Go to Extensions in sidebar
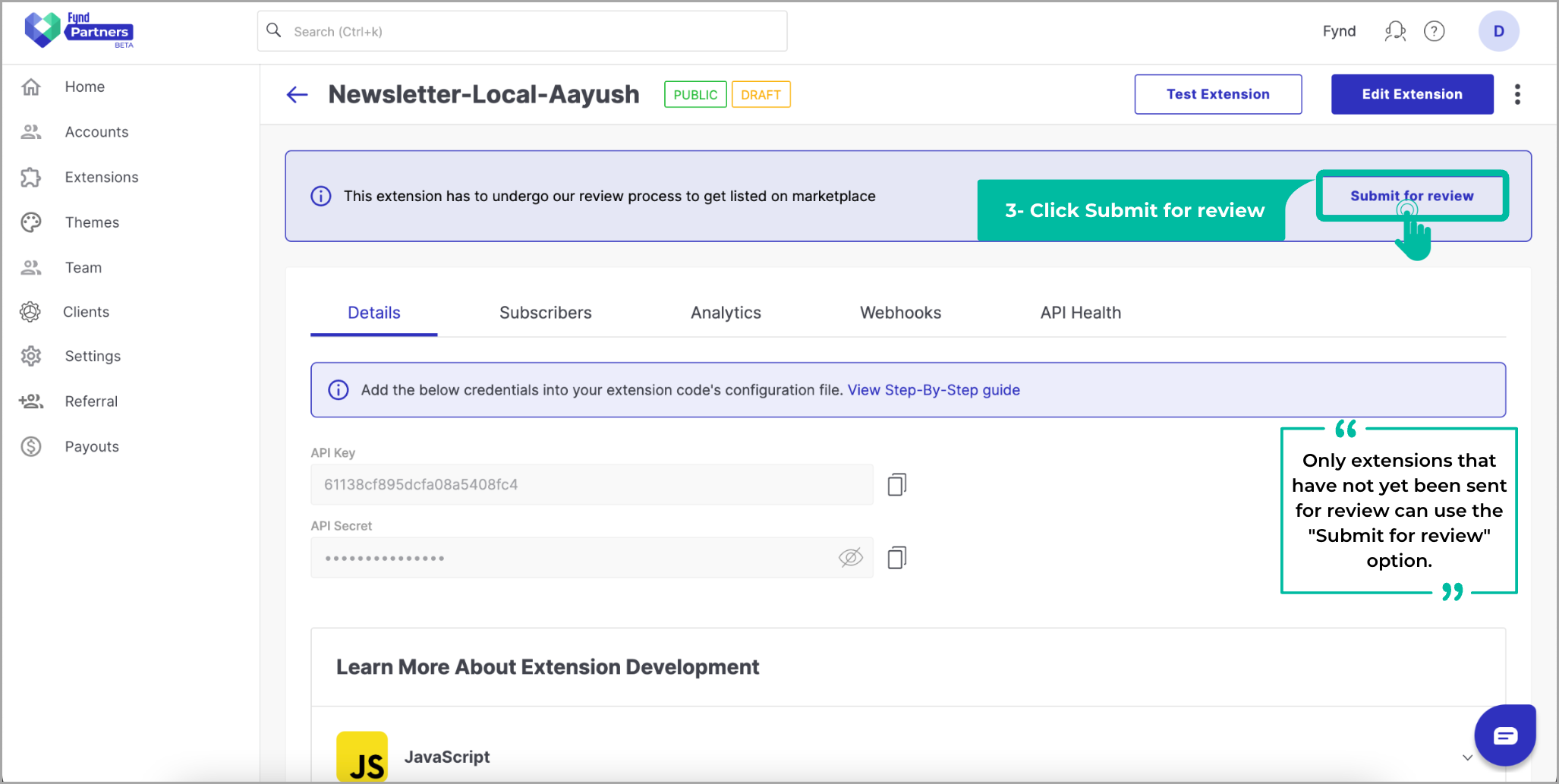The width and height of the screenshot is (1559, 784). pyautogui.click(x=102, y=177)
